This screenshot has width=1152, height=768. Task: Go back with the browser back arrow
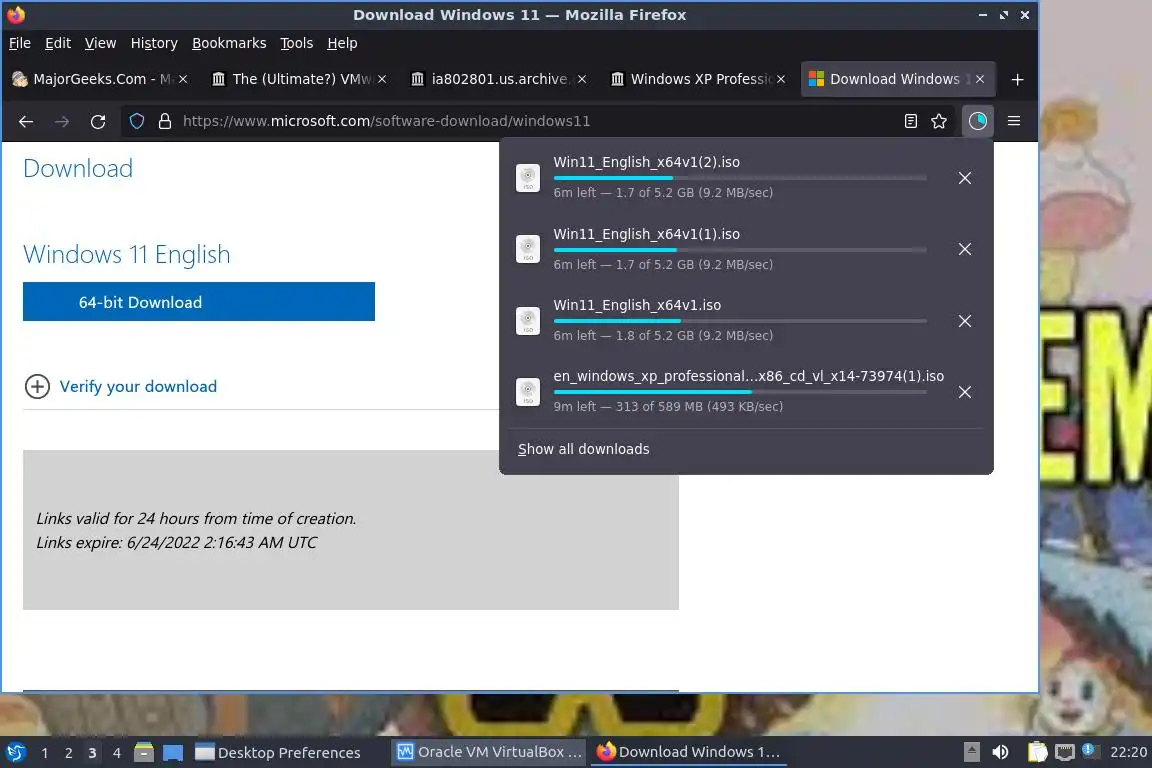coord(26,121)
